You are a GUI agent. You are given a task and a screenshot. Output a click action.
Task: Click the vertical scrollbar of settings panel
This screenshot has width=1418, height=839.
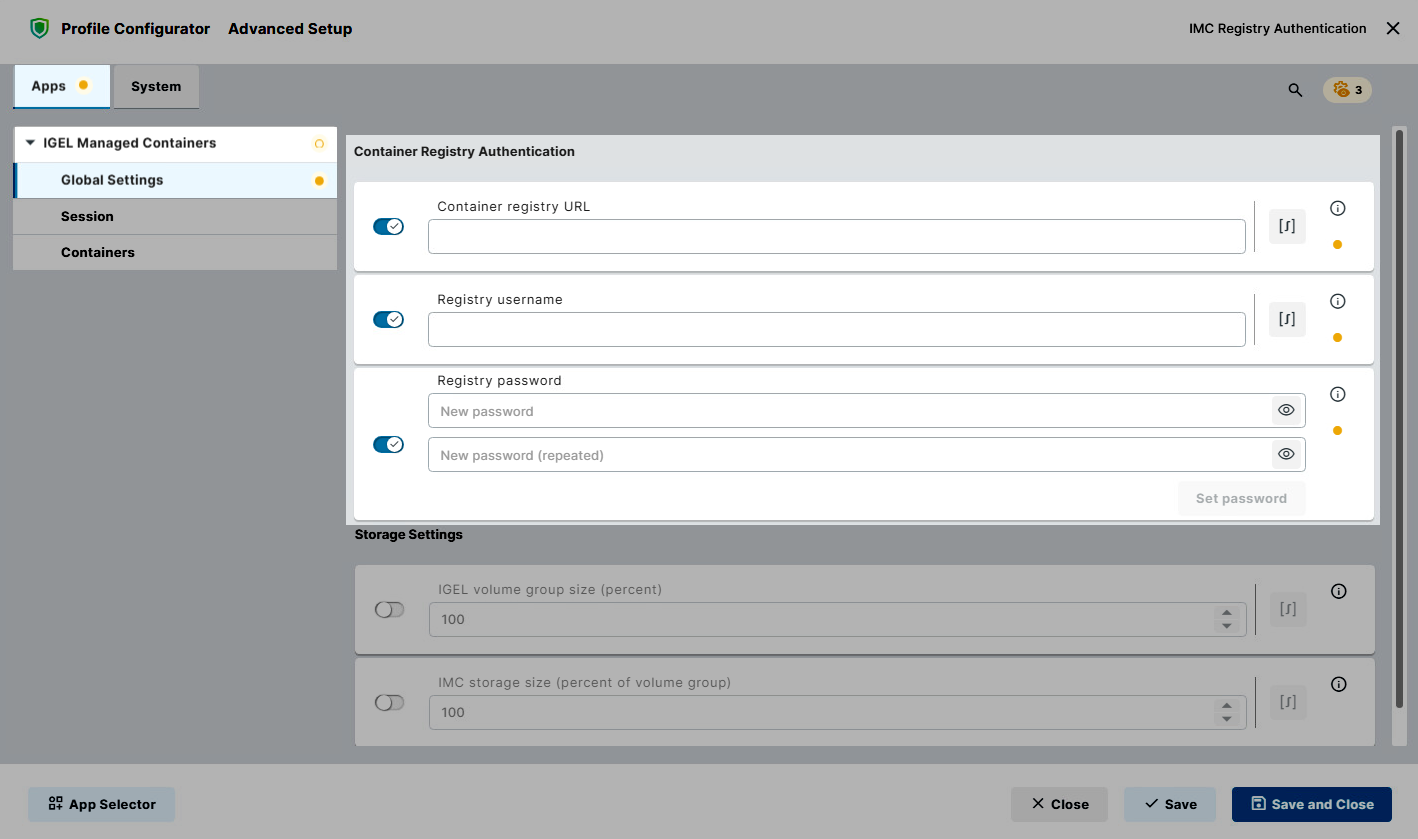[x=1399, y=420]
